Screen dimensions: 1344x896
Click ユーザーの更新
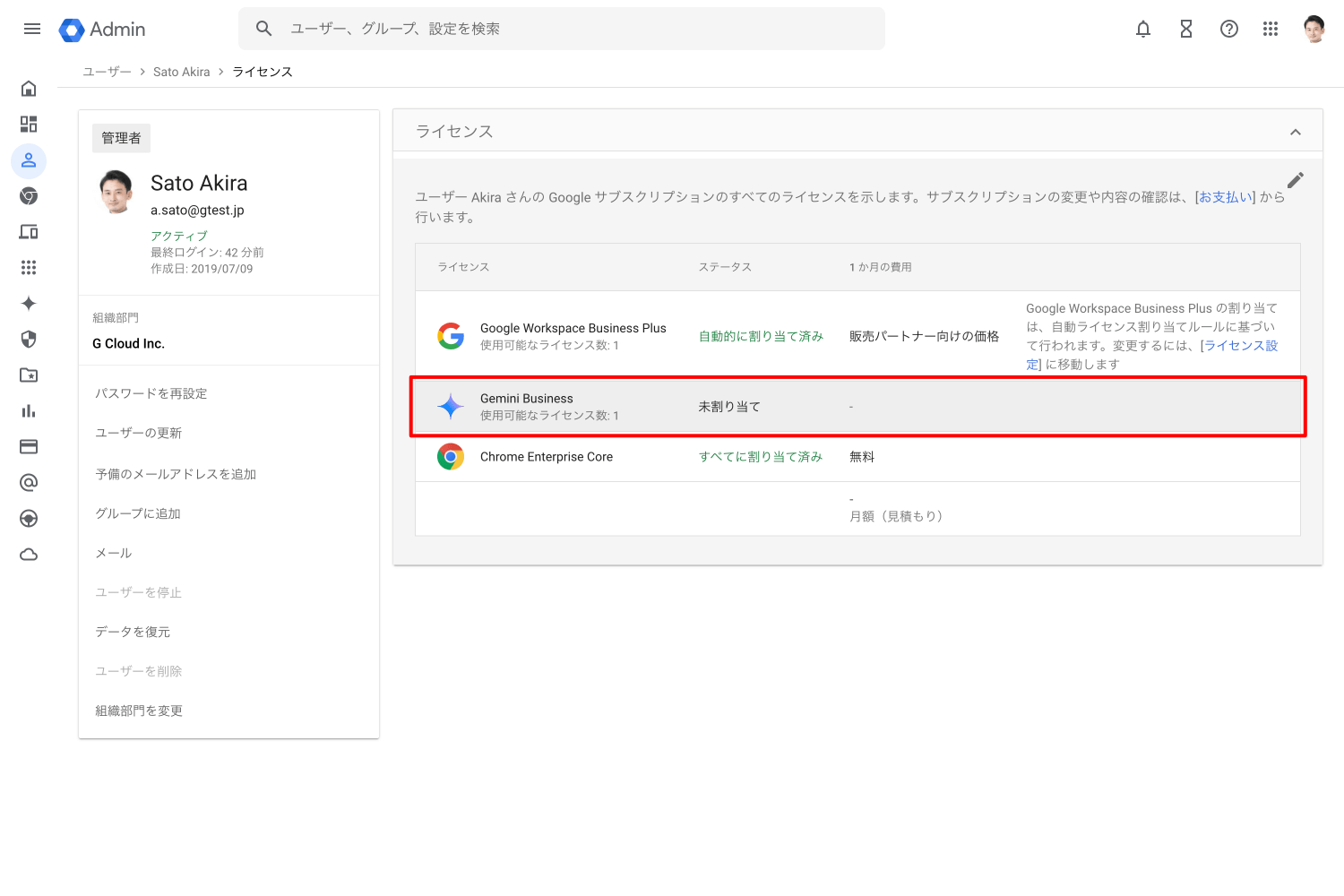click(x=139, y=433)
